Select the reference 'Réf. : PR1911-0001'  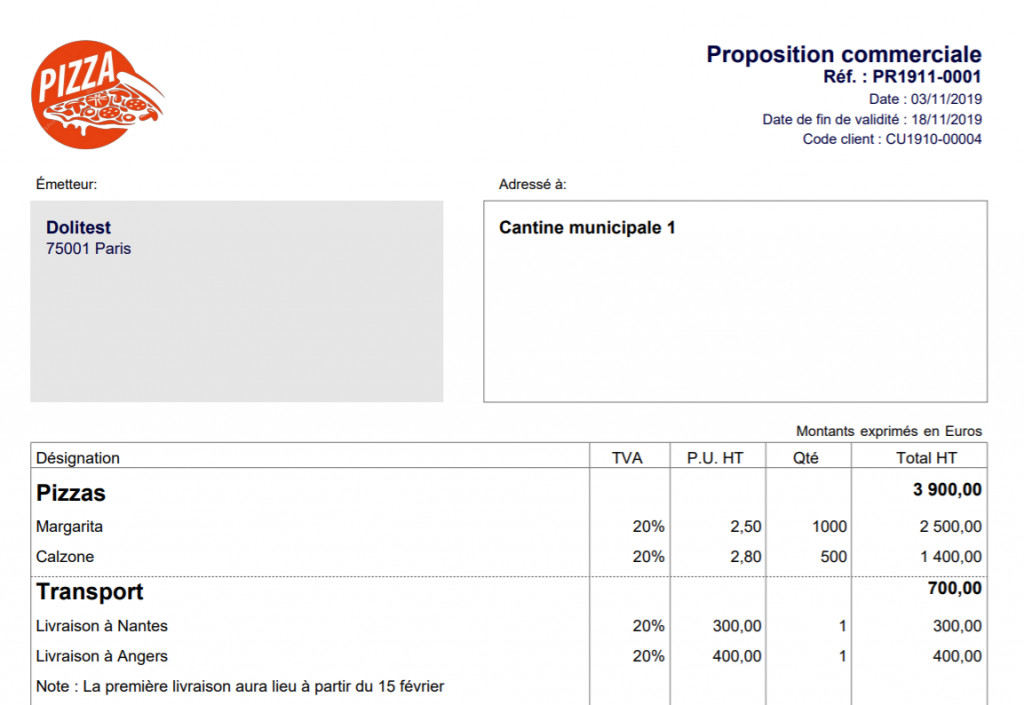(902, 77)
